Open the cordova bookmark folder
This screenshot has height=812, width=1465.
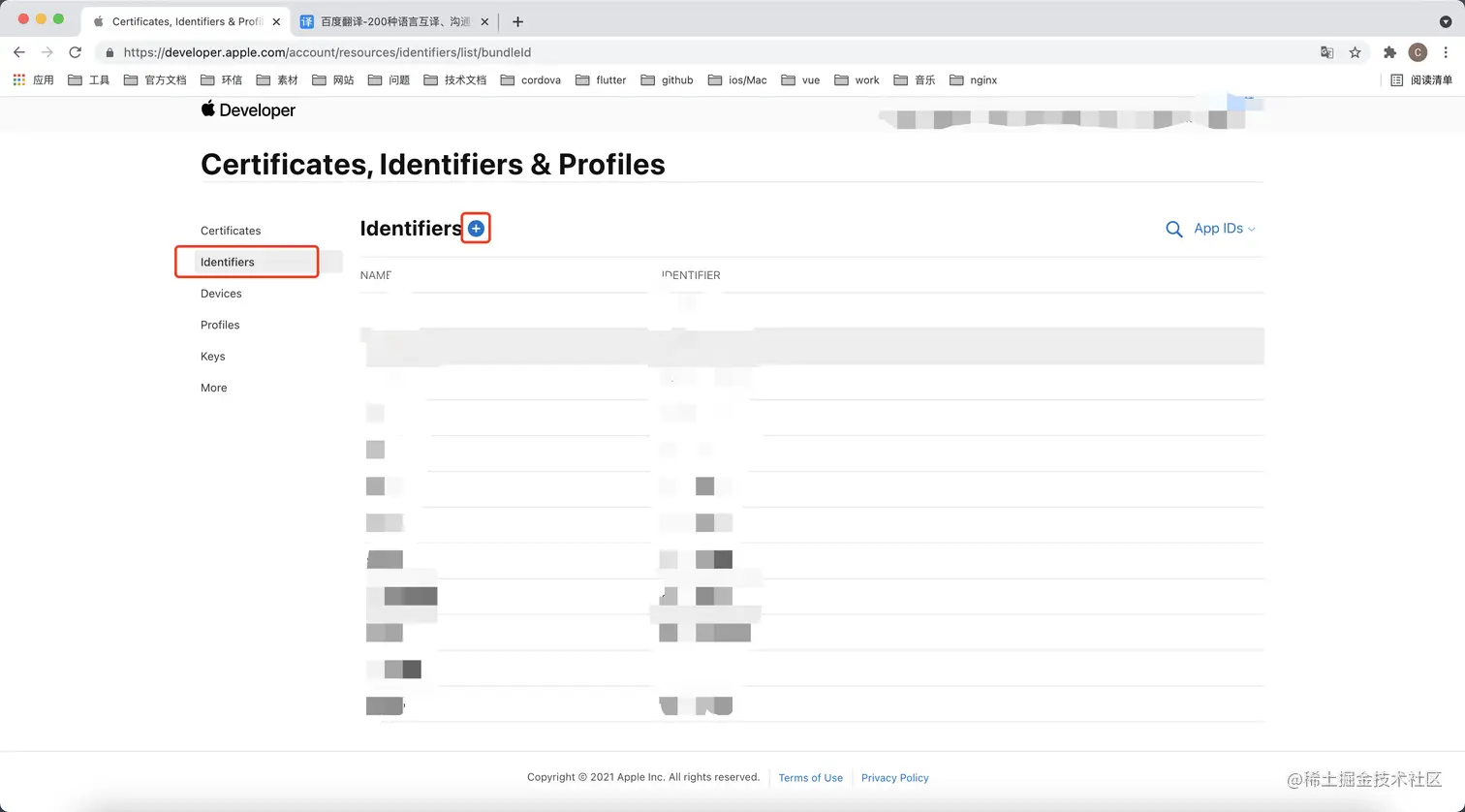coord(530,80)
